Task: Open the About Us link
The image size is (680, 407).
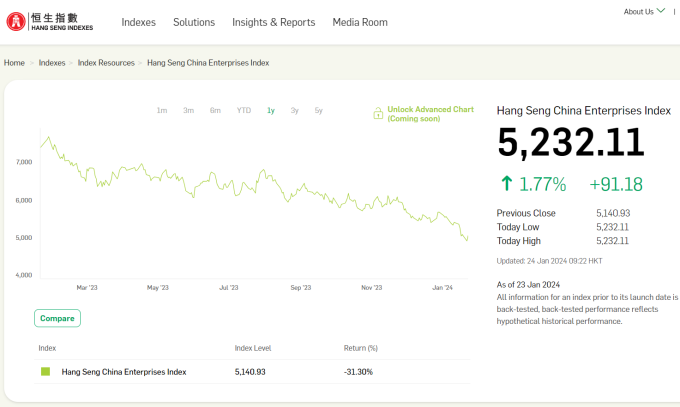Action: (x=638, y=12)
